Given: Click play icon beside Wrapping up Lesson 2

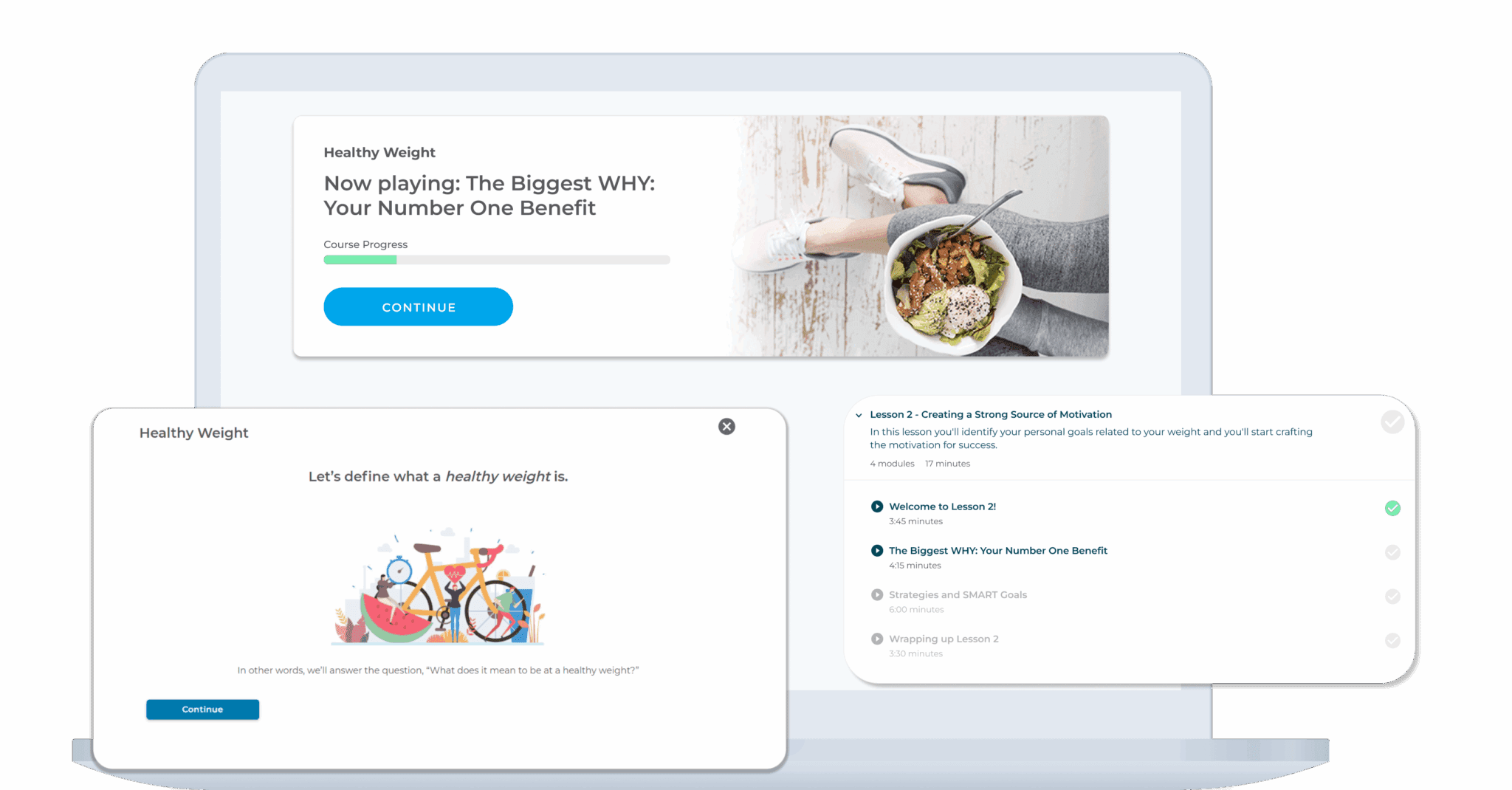Looking at the screenshot, I should click(876, 639).
